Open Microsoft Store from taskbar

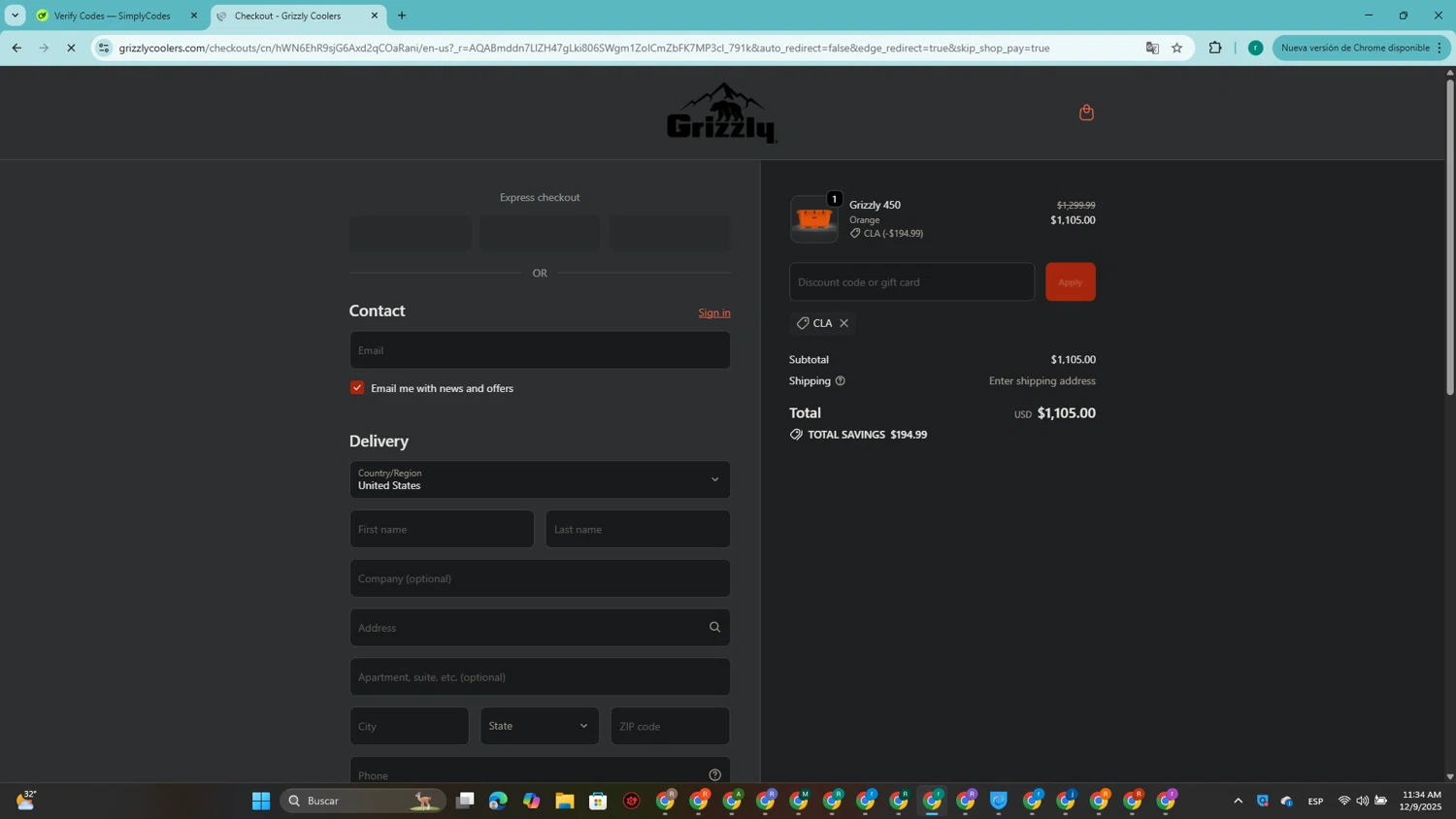click(x=598, y=801)
